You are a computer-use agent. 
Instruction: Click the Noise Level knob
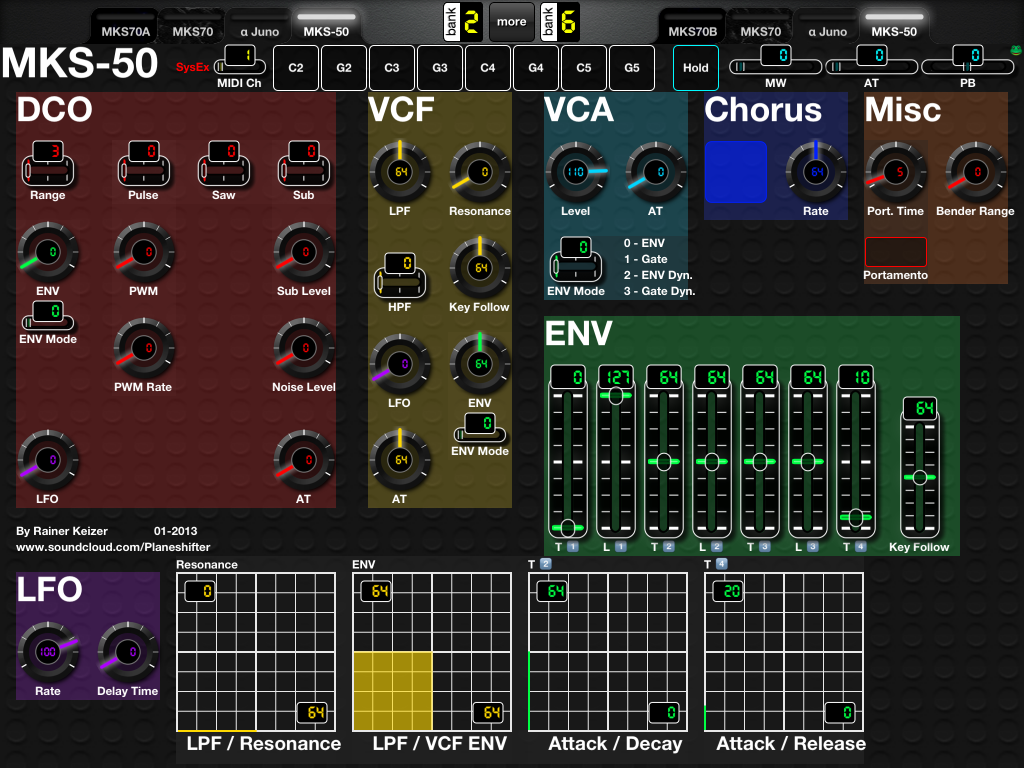pos(304,348)
